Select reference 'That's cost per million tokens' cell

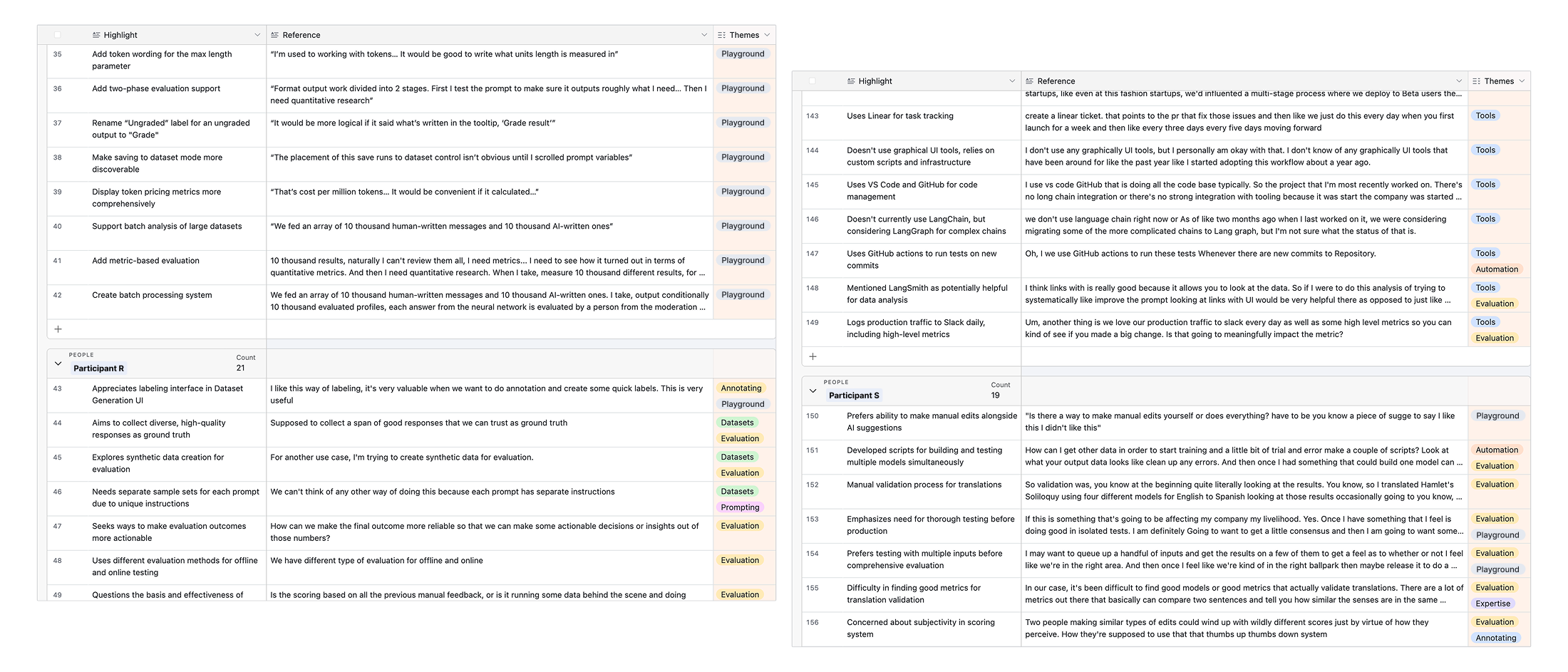point(490,198)
